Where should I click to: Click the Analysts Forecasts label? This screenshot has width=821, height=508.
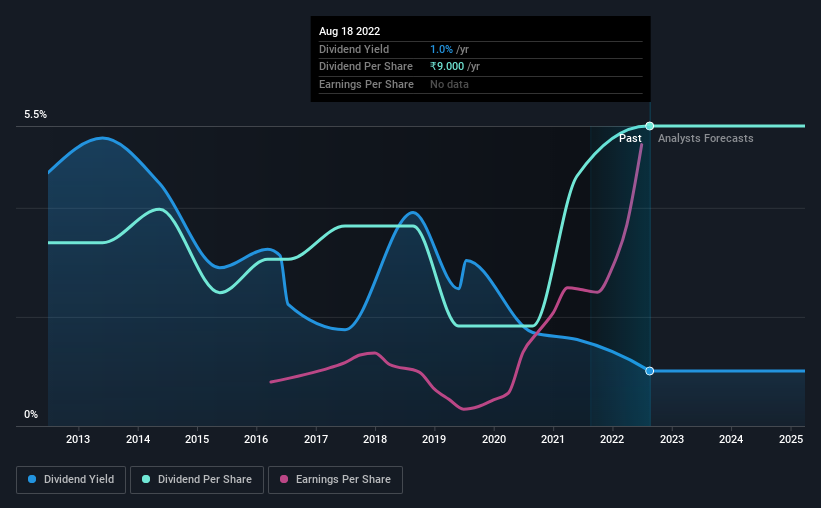pyautogui.click(x=706, y=138)
